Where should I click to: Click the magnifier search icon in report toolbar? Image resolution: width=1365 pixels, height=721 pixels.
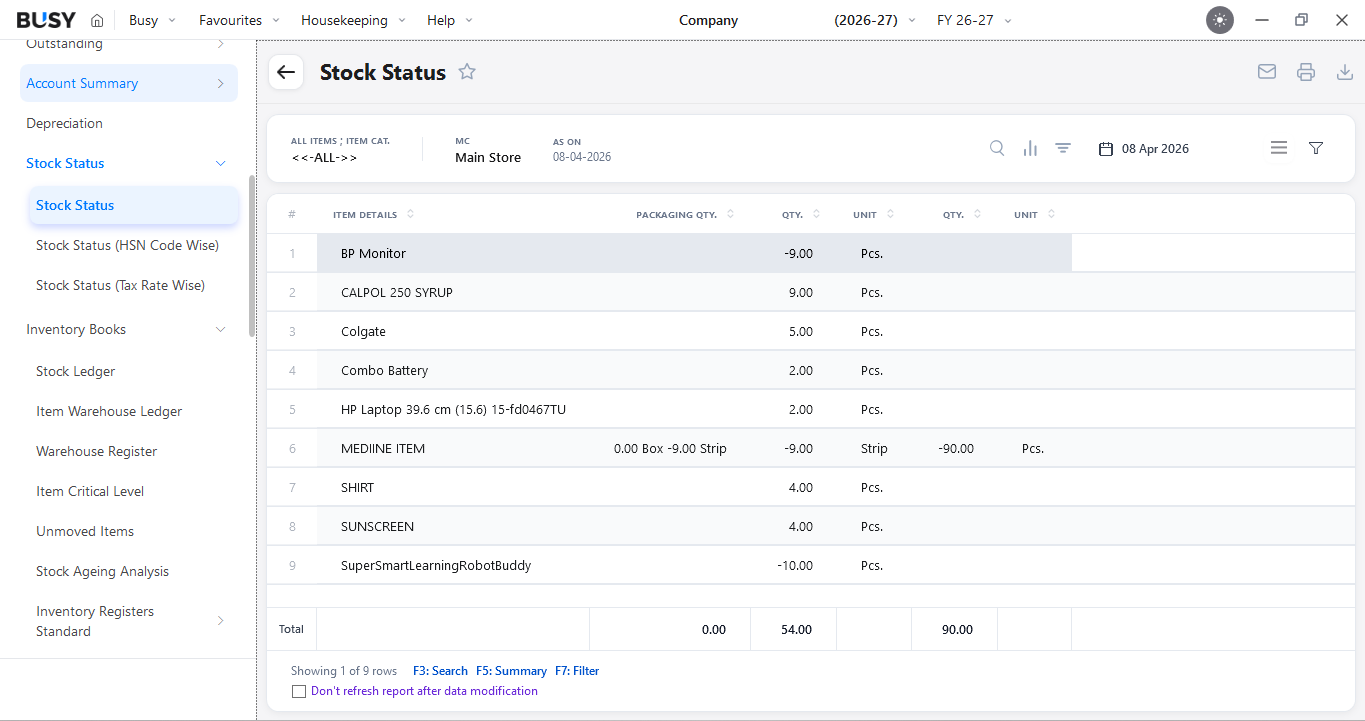997,148
